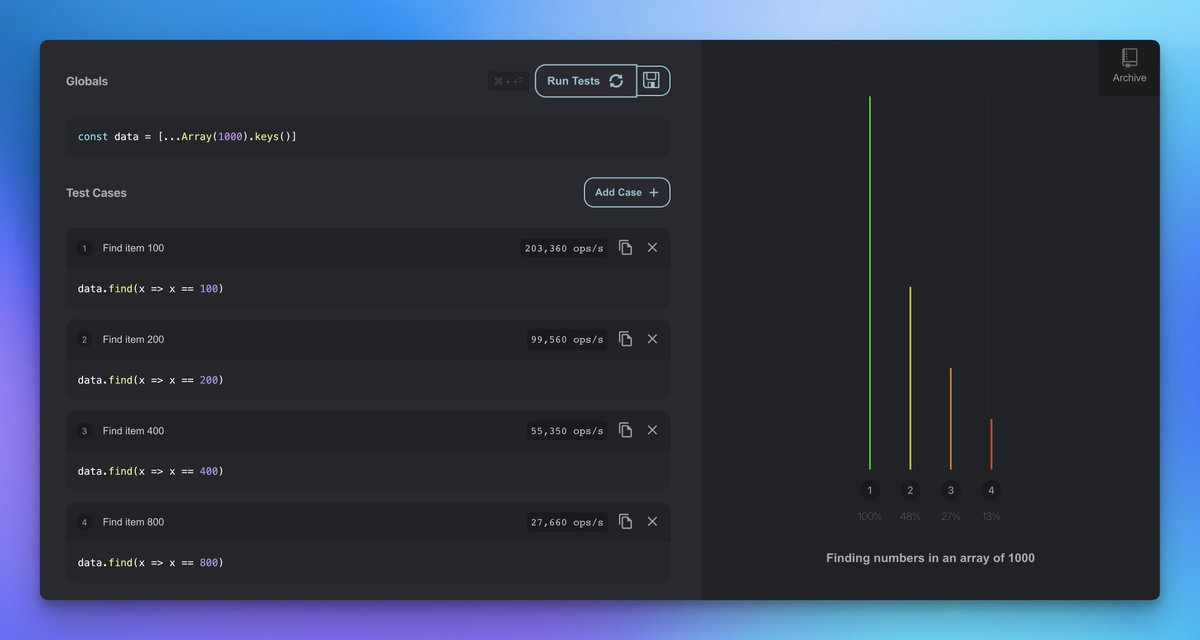The width and height of the screenshot is (1200, 640).
Task: Click the Run Tests button
Action: click(x=586, y=81)
